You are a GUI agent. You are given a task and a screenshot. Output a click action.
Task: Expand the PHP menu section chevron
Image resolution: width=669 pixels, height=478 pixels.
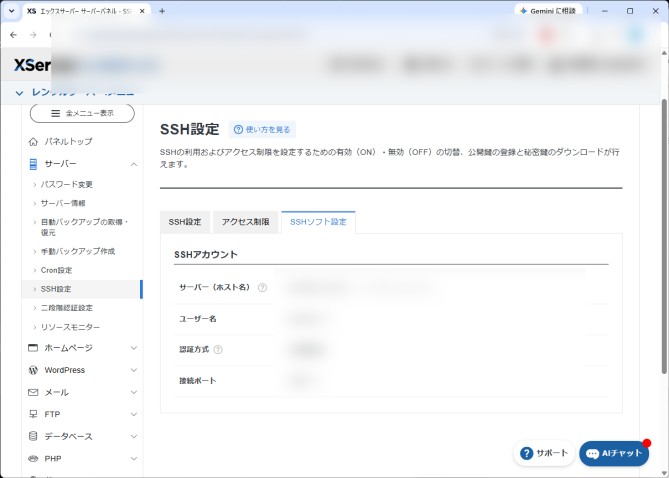pos(134,458)
